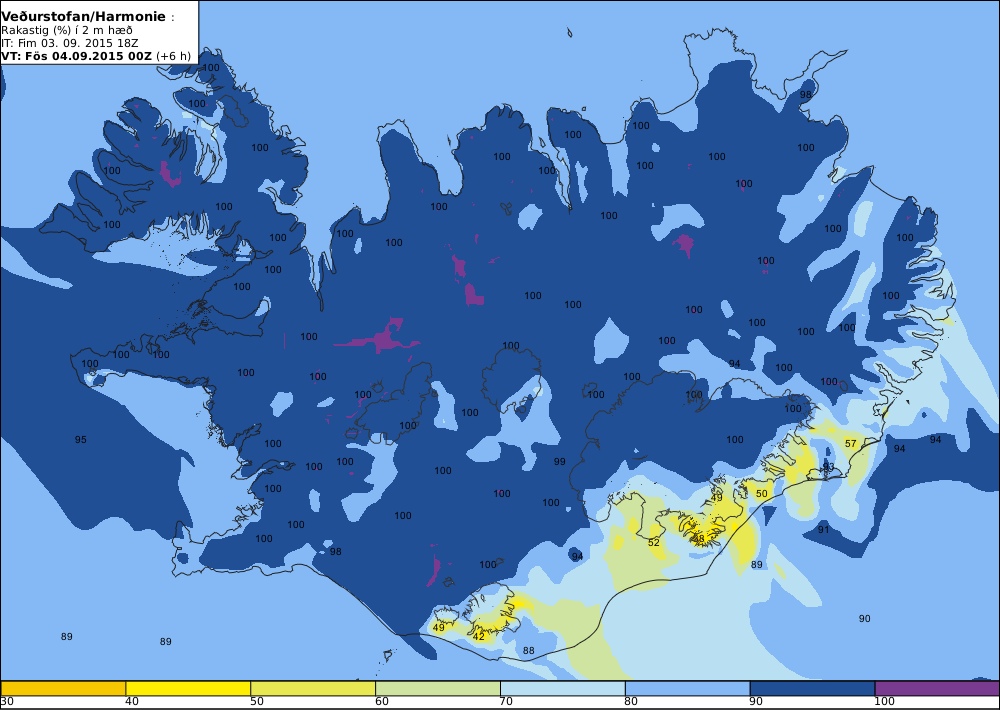The height and width of the screenshot is (710, 1000).
Task: Click the humidity value 52 in the southeast
Action: [654, 542]
